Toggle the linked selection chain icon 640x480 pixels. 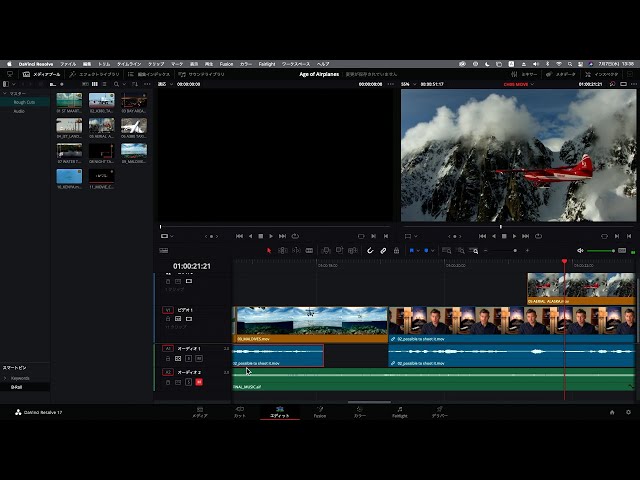point(383,250)
